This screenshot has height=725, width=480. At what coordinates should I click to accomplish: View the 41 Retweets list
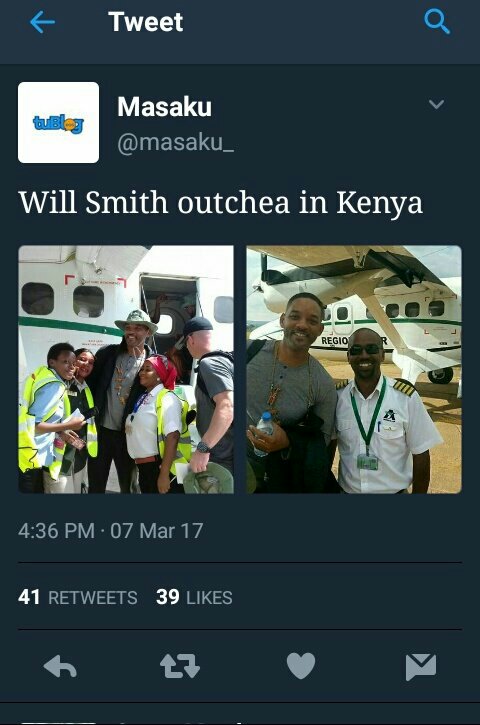pos(78,597)
